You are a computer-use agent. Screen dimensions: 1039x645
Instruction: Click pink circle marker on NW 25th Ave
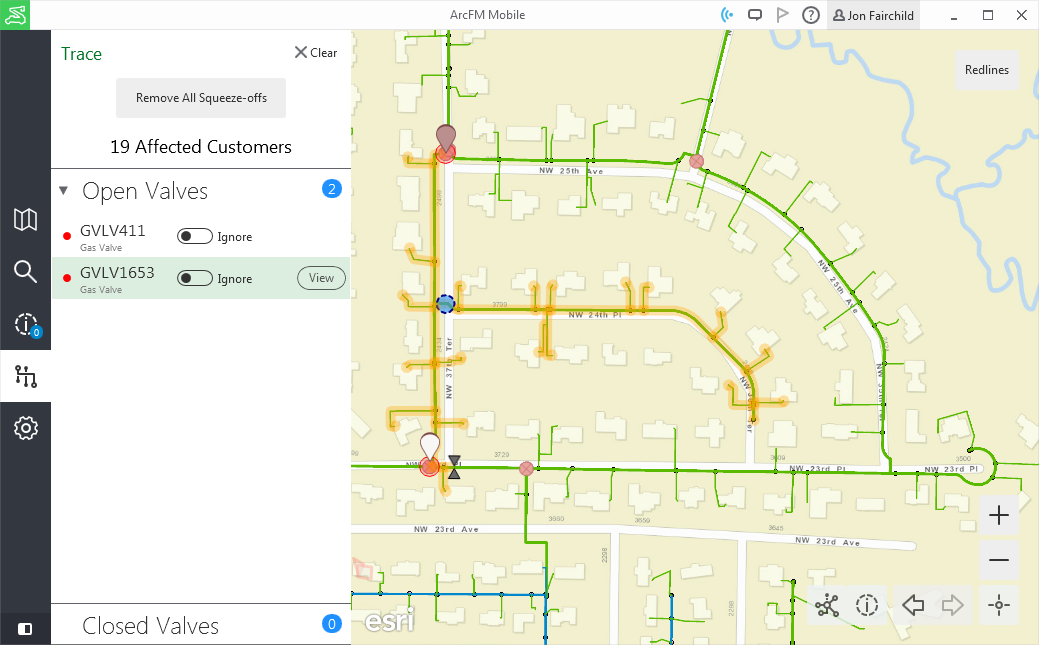[x=696, y=161]
